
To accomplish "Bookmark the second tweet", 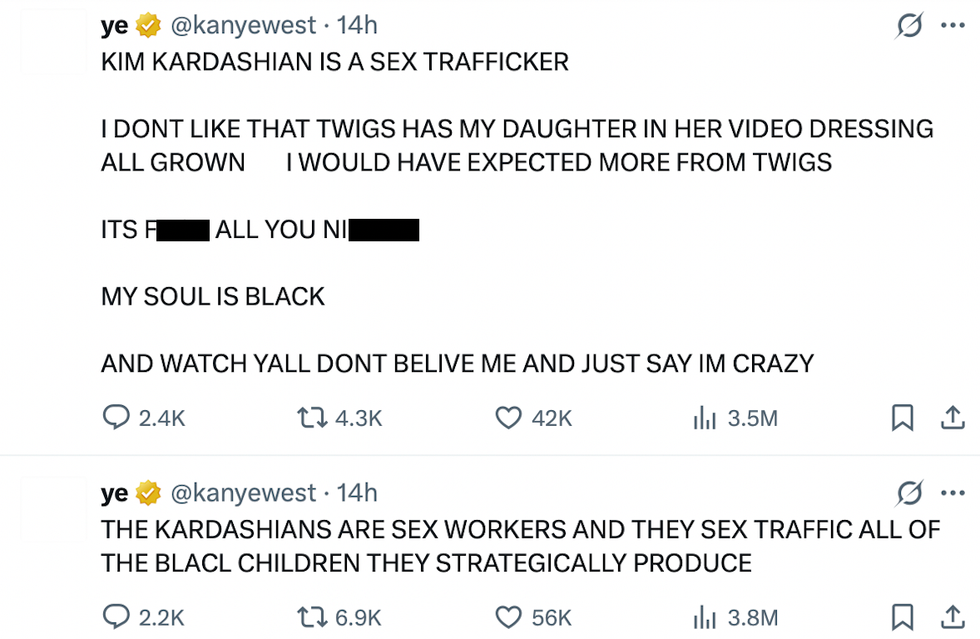I will tap(903, 617).
